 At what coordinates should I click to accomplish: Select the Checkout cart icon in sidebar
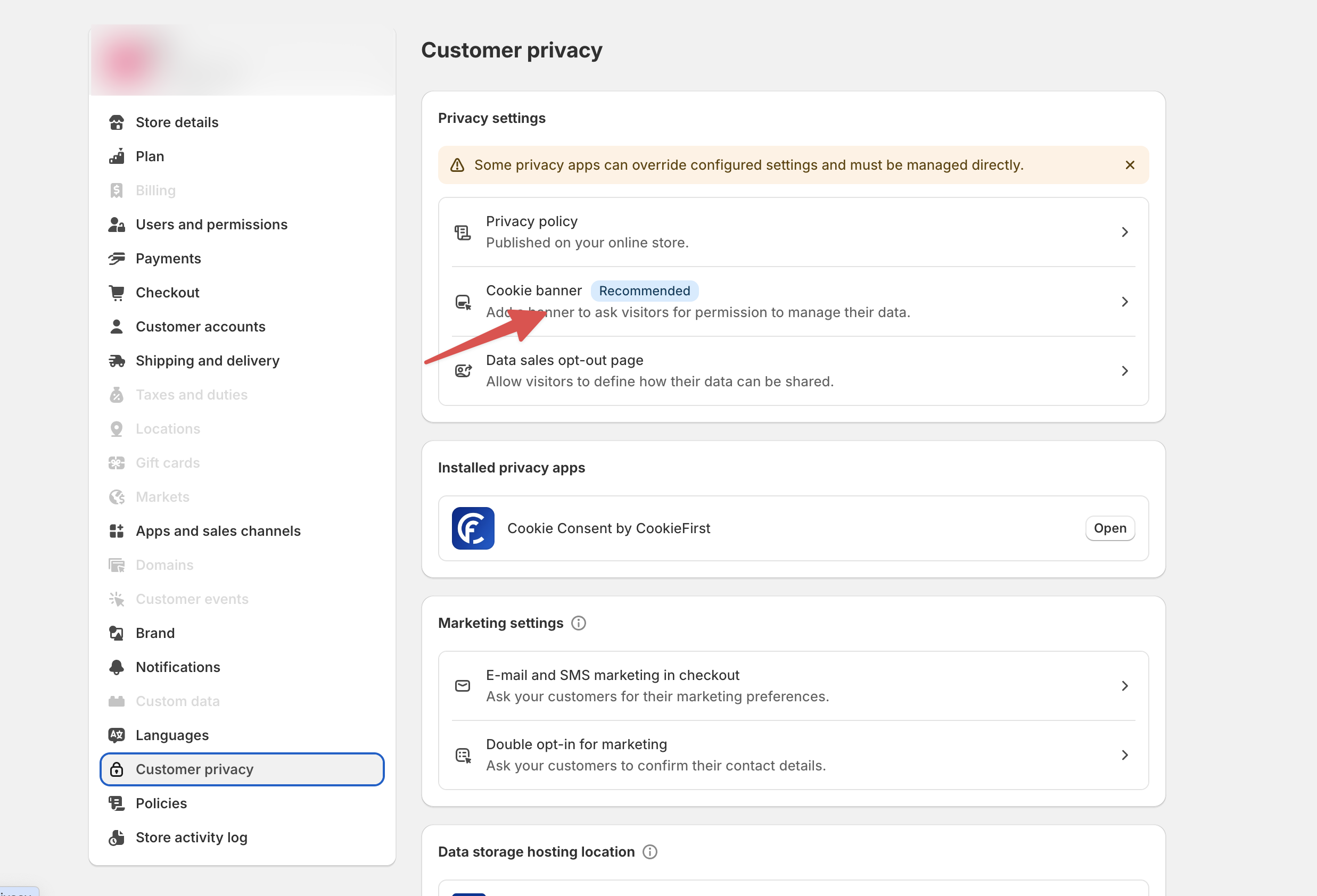[x=117, y=292]
